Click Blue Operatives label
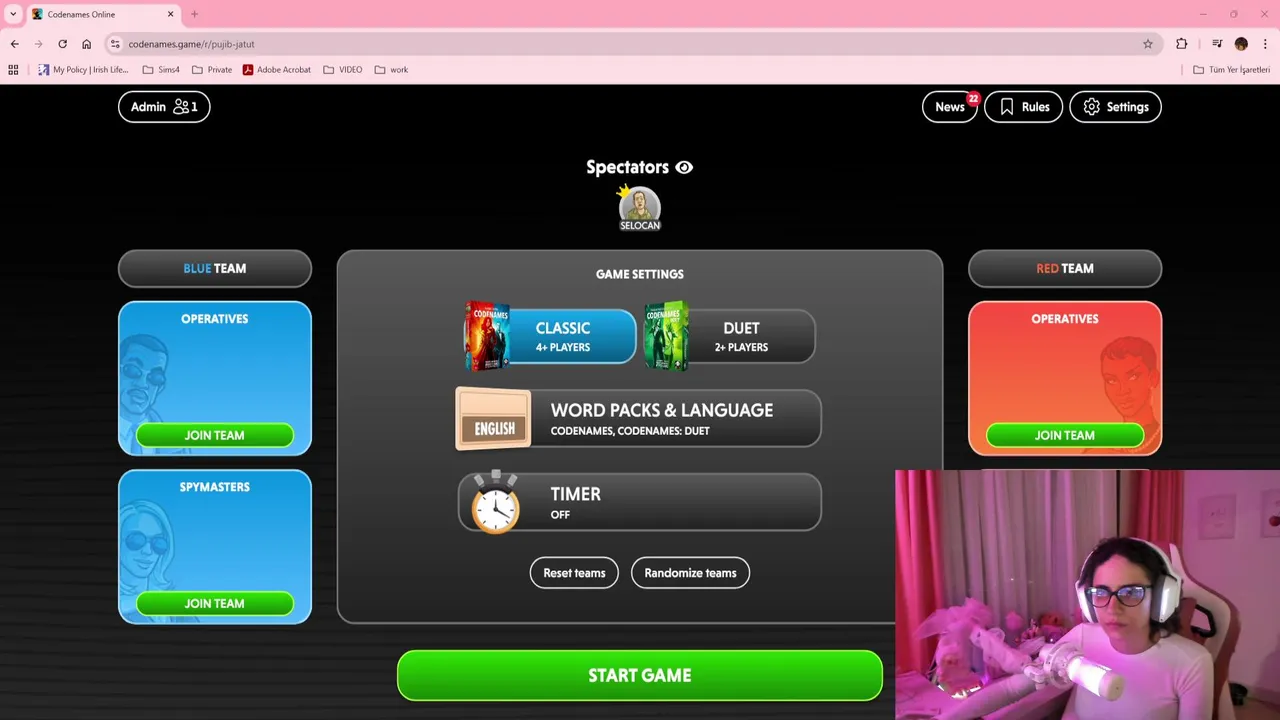The width and height of the screenshot is (1280, 720). point(214,319)
